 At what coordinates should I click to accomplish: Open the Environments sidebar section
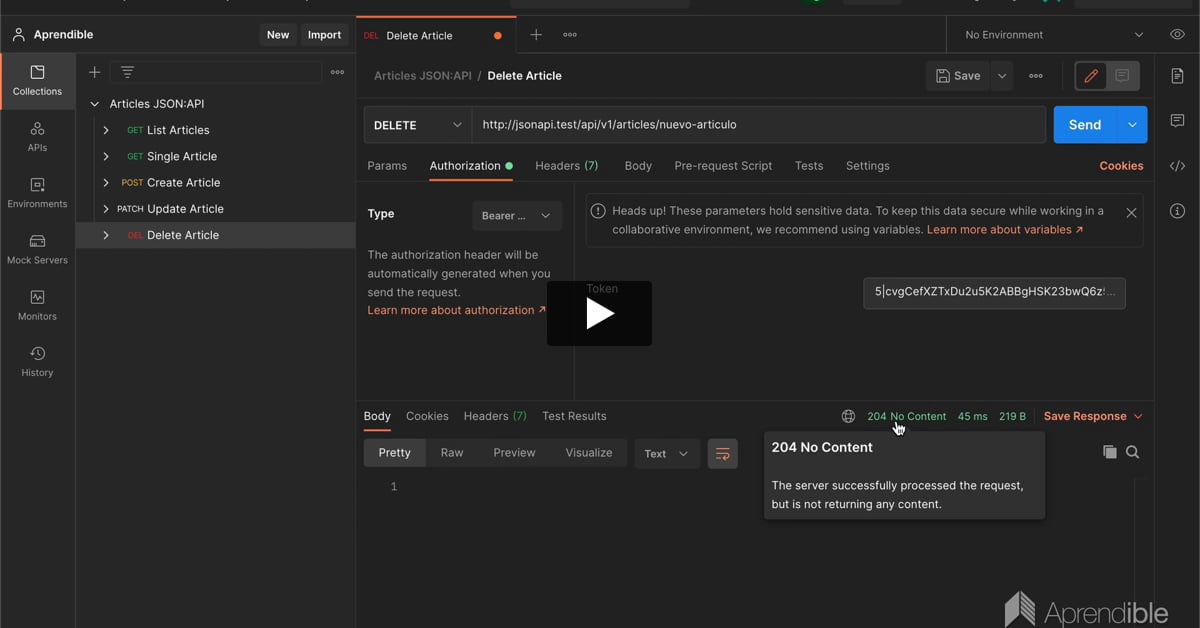click(x=37, y=193)
